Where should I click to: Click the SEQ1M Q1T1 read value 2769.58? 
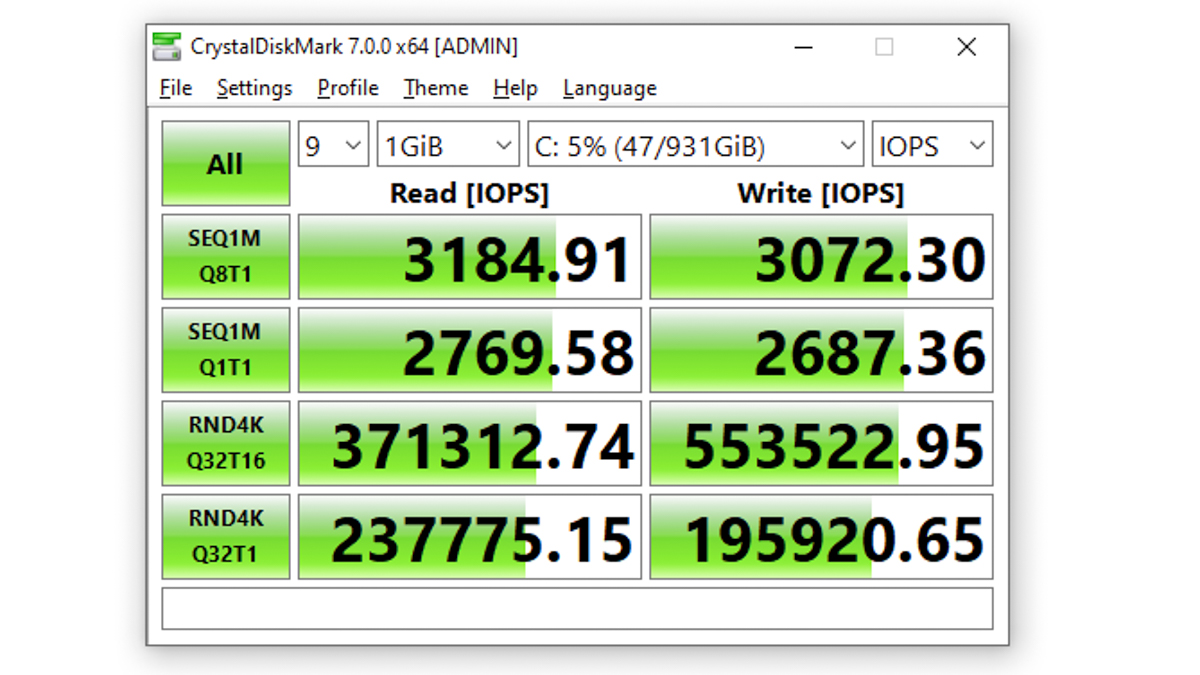click(x=470, y=349)
